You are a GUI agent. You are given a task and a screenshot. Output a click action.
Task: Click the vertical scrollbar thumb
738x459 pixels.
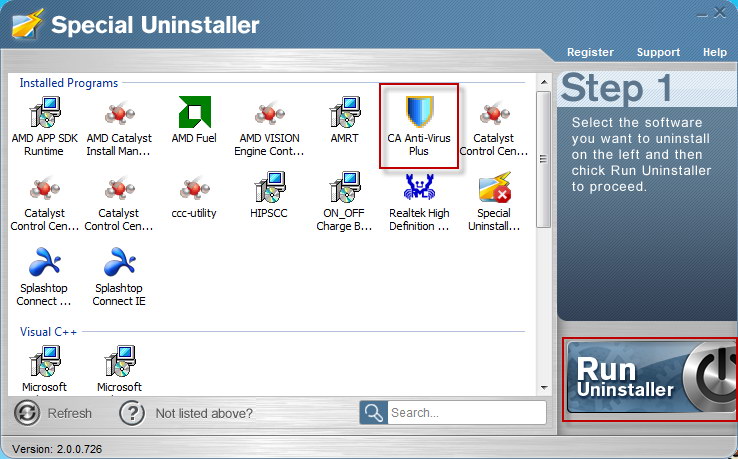544,159
